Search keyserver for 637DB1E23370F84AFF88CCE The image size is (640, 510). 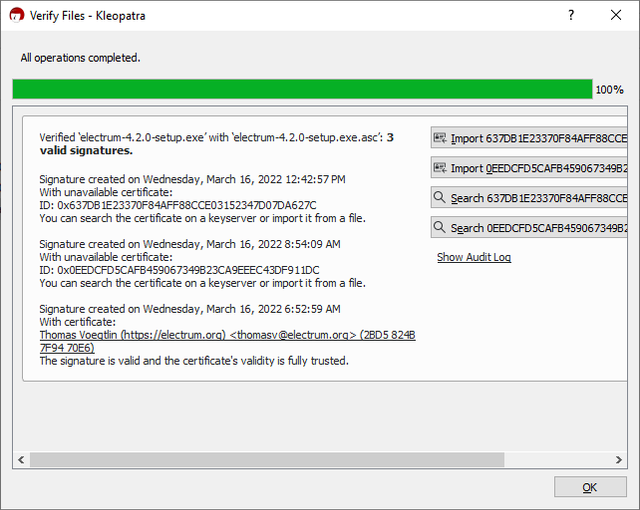(529, 198)
